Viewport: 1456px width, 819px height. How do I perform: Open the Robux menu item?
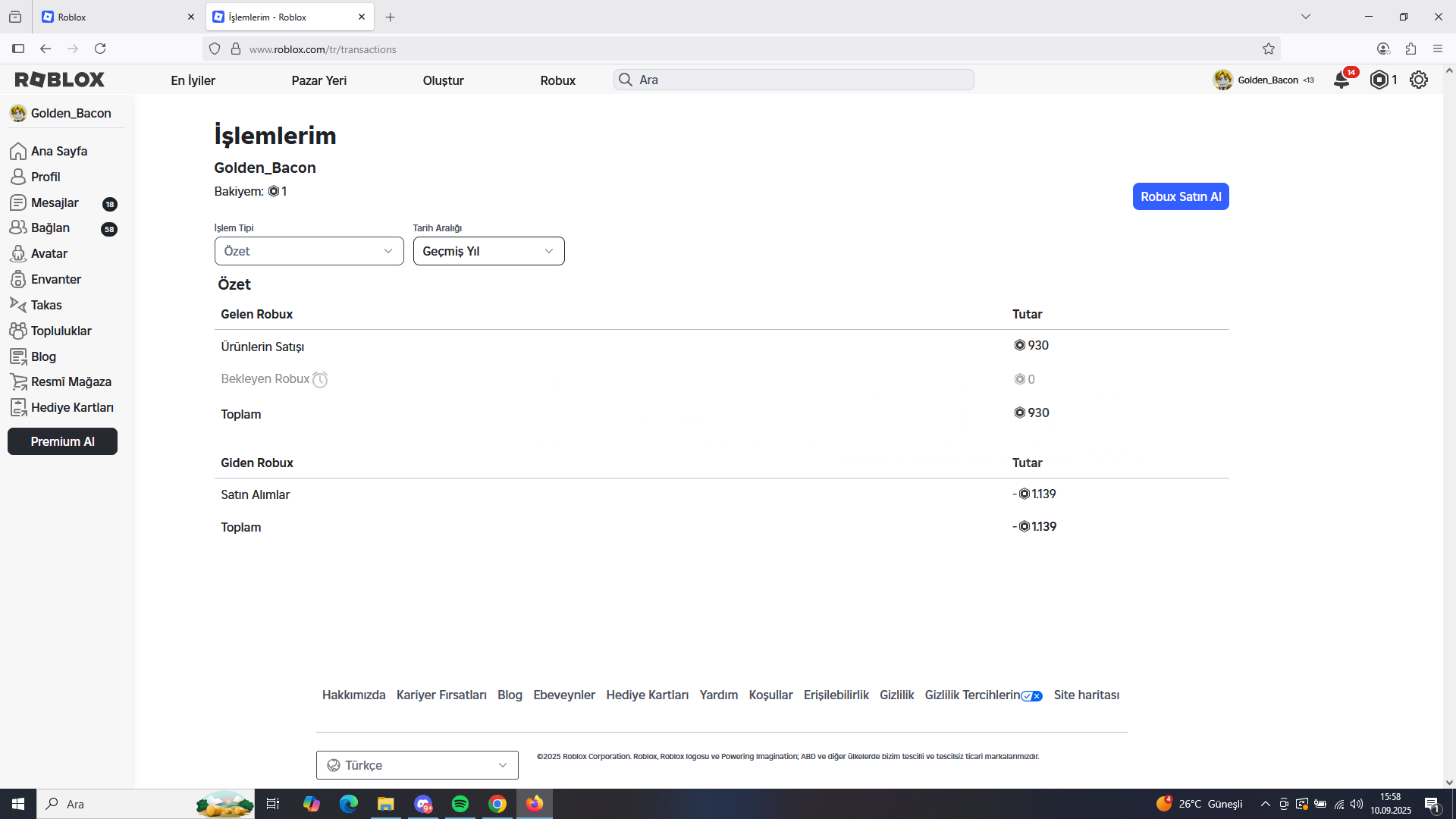pyautogui.click(x=558, y=80)
